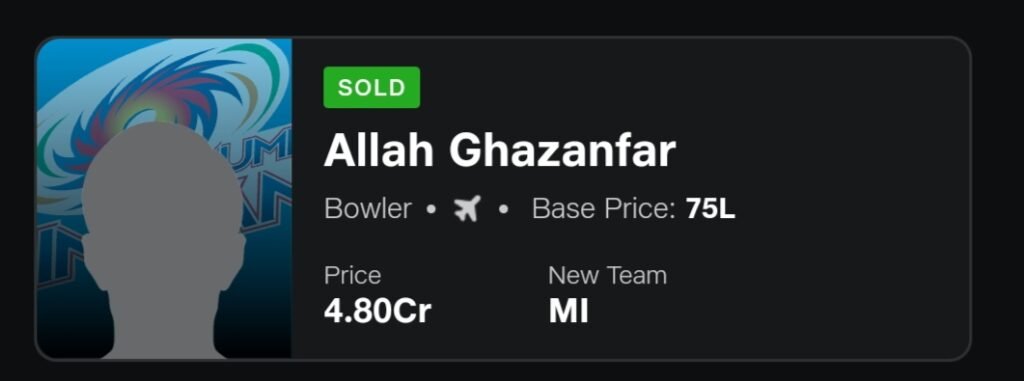Click the green SOLD badge
This screenshot has height=381, width=1024.
click(x=372, y=88)
